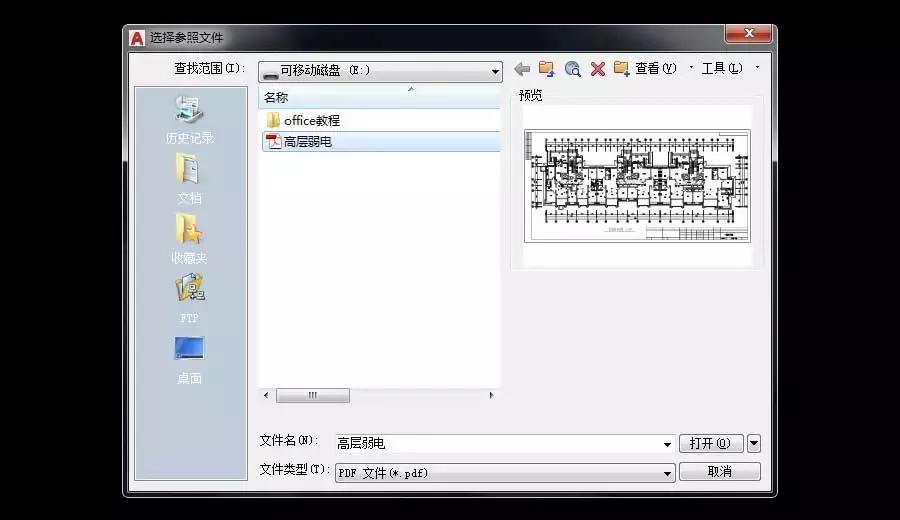
Task: Sort by the 名称 column header
Action: (x=379, y=98)
